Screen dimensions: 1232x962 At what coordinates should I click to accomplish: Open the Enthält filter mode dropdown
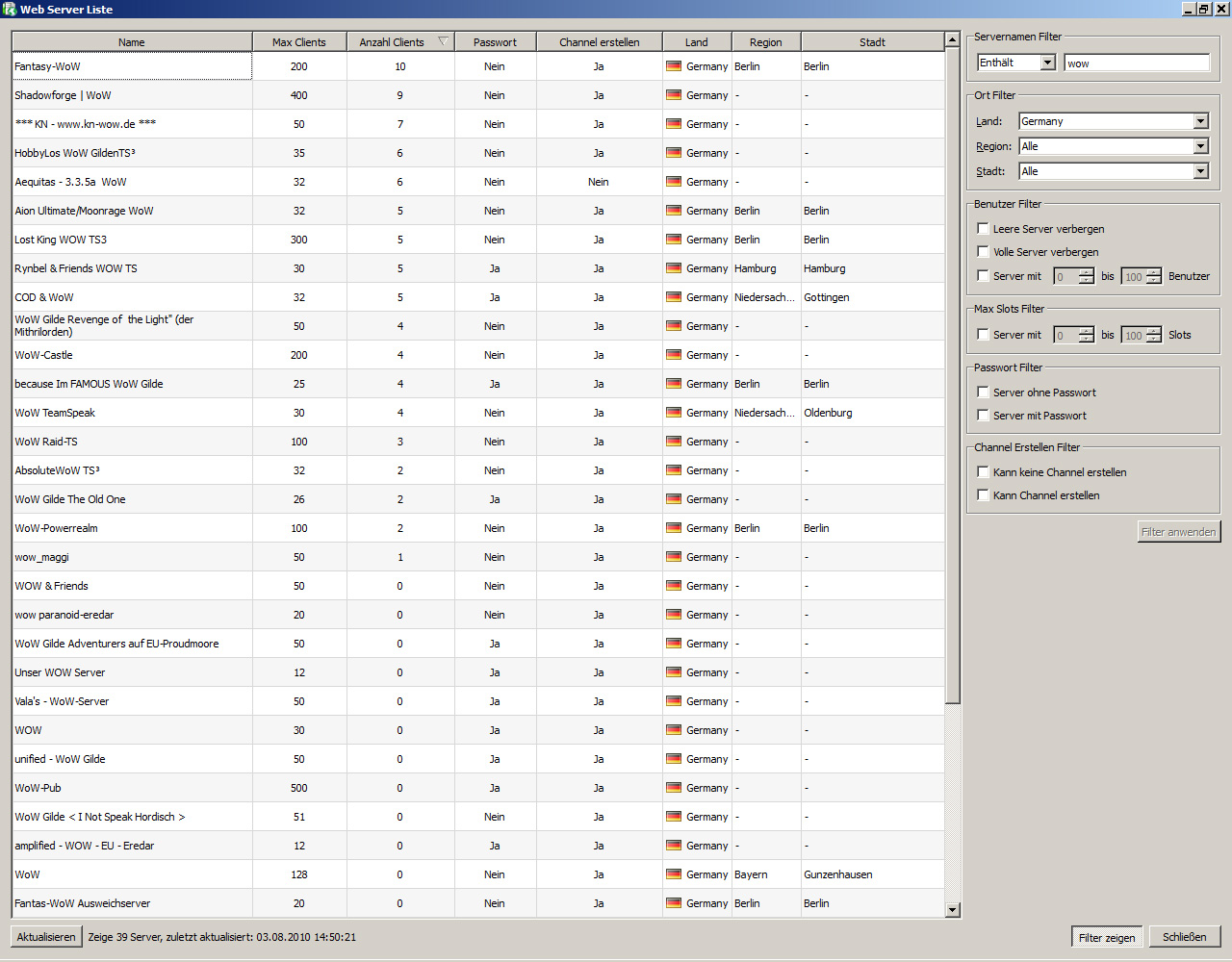point(1047,63)
